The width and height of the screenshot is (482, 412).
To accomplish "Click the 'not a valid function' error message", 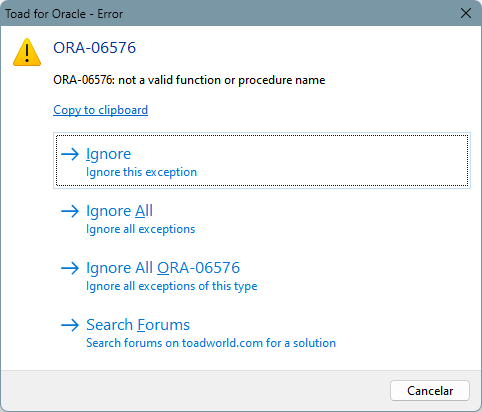I will click(189, 80).
